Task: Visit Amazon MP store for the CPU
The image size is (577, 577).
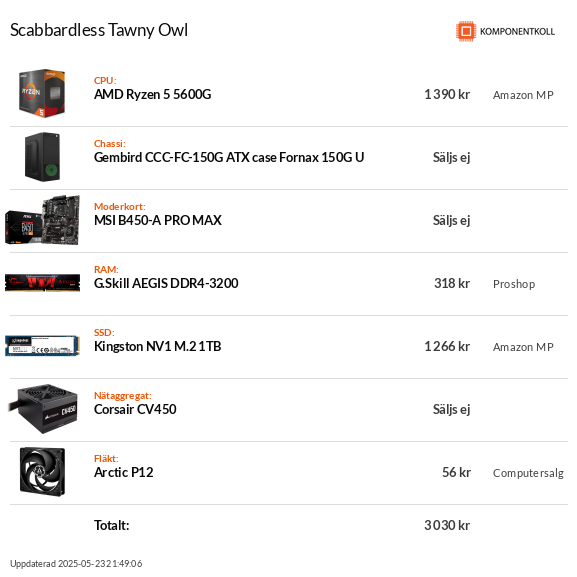Action: [523, 95]
